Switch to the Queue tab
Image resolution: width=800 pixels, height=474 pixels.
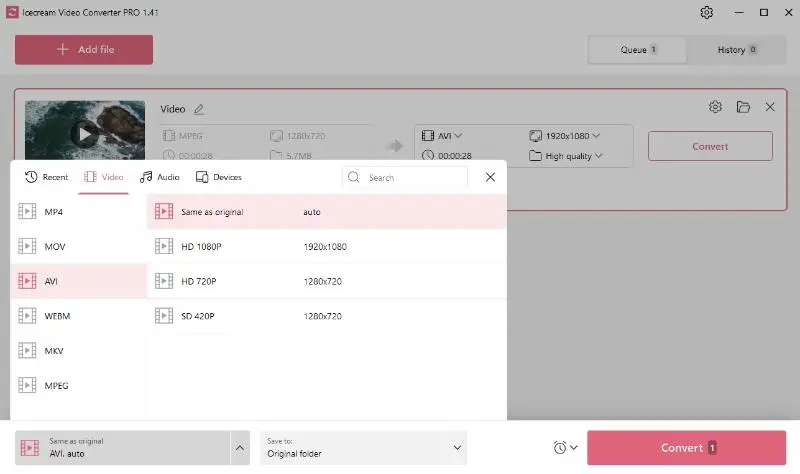[x=637, y=49]
